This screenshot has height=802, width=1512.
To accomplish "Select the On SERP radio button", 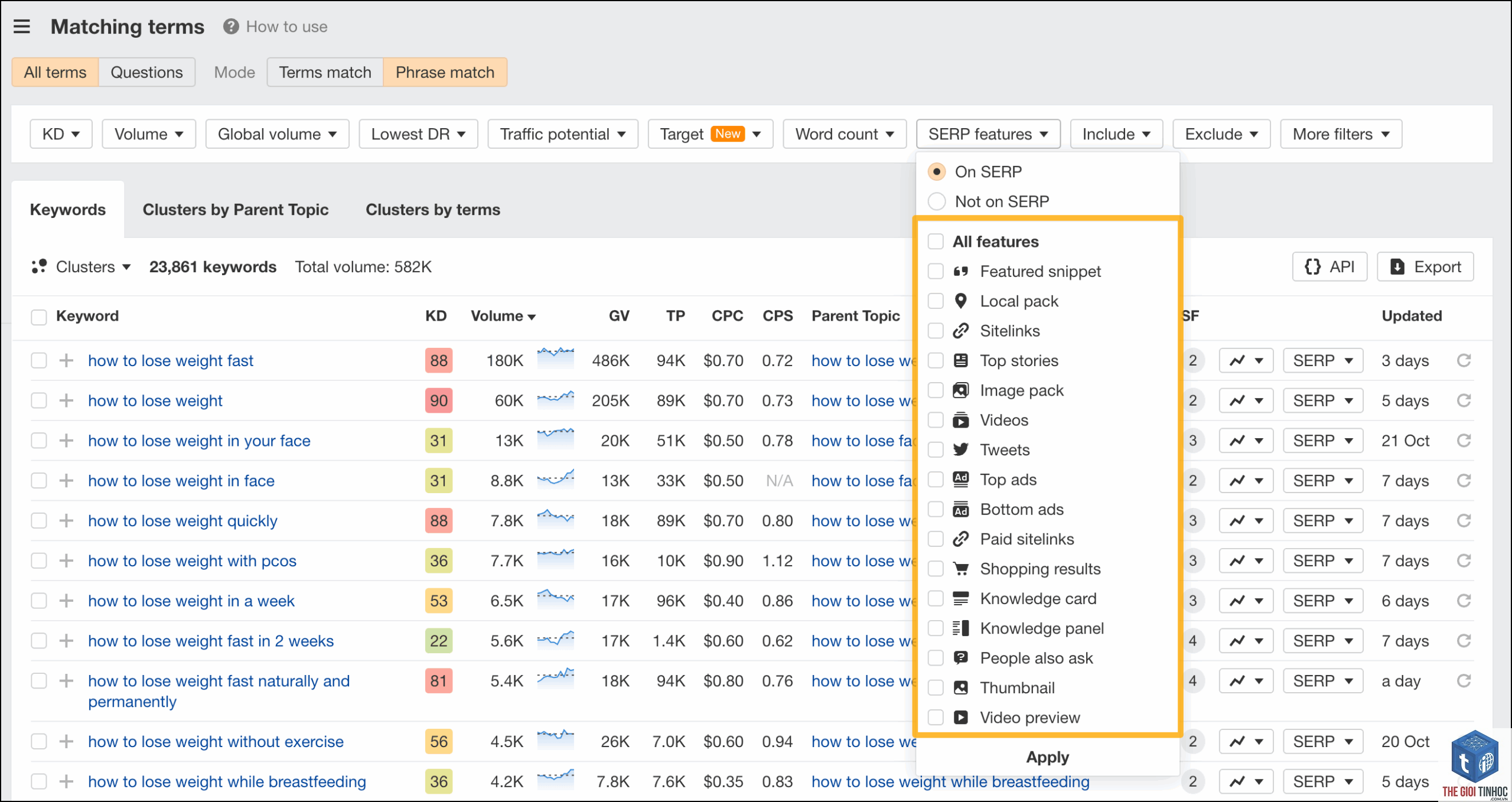I will 937,172.
